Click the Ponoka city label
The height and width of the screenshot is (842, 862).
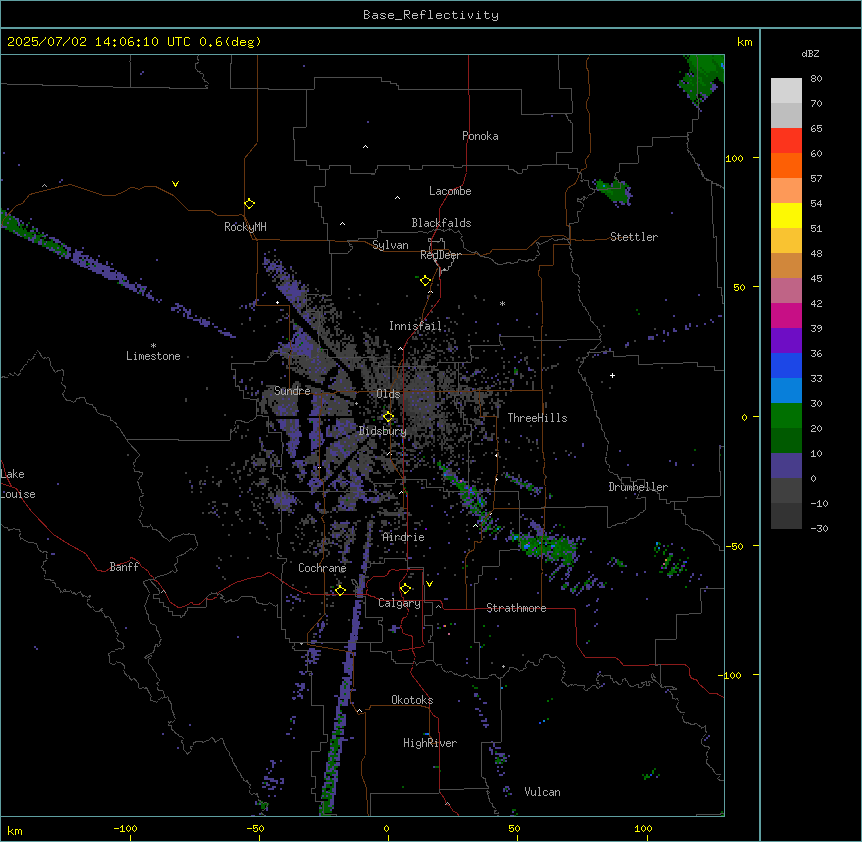(480, 136)
